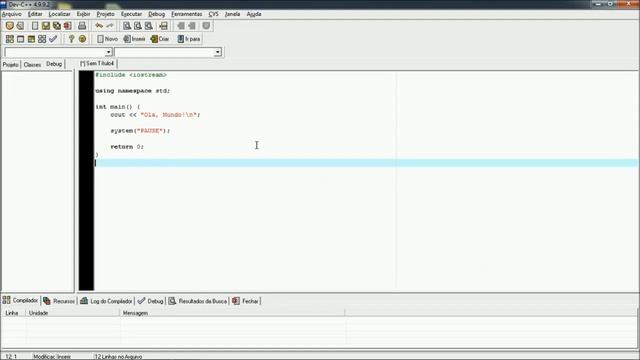
Task: Select the bottom Debug output tab
Action: [x=150, y=301]
